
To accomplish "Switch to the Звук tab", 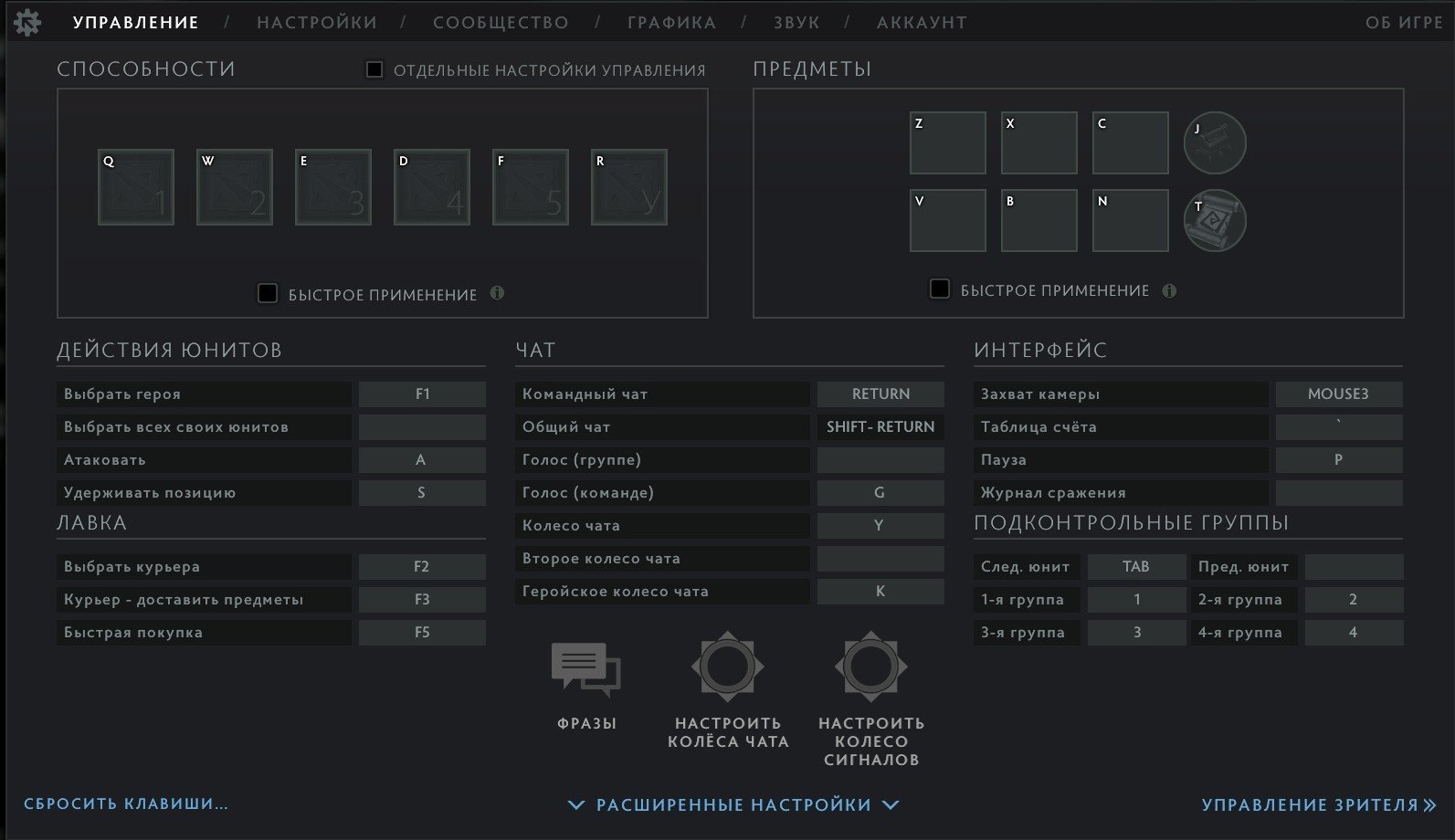I will (x=796, y=23).
